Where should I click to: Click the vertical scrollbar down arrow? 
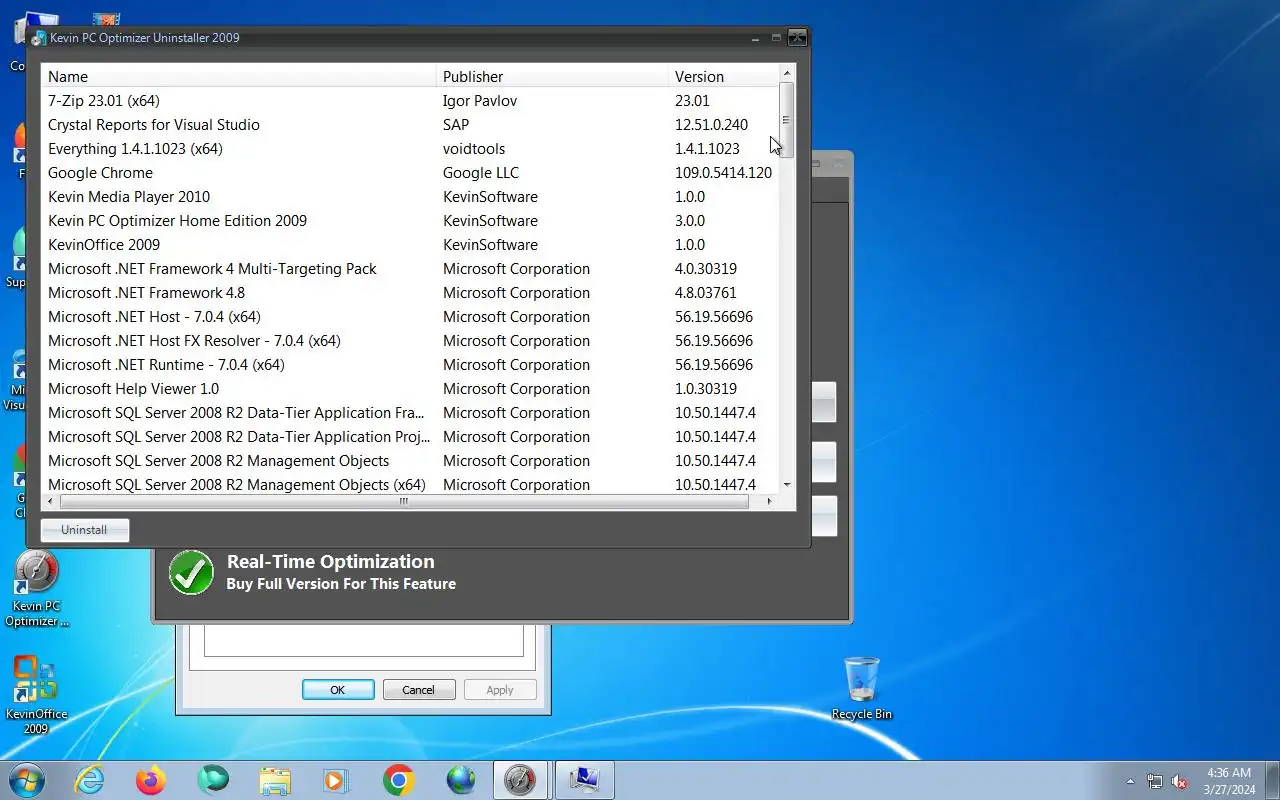tap(787, 484)
